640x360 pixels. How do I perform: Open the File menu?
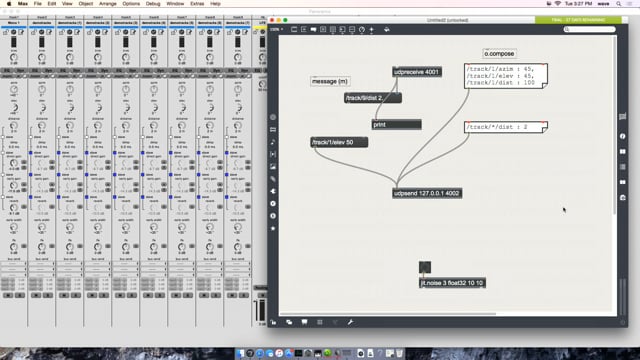[x=38, y=4]
